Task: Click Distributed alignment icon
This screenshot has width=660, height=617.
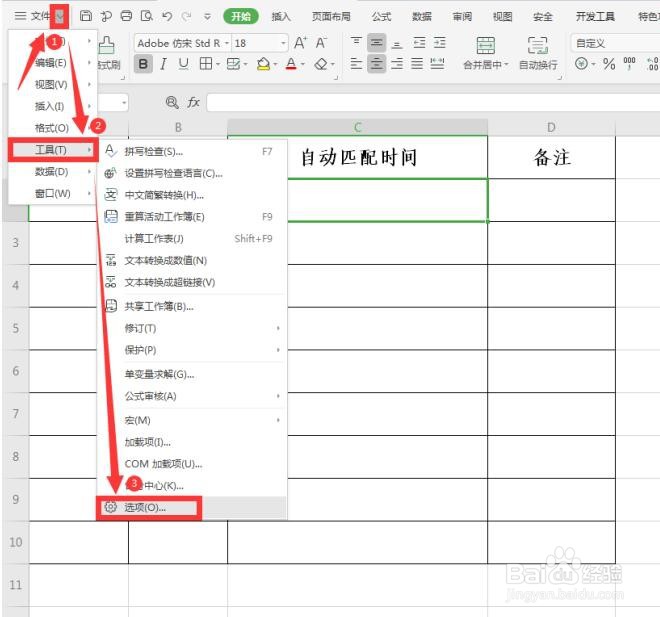Action: tap(437, 64)
